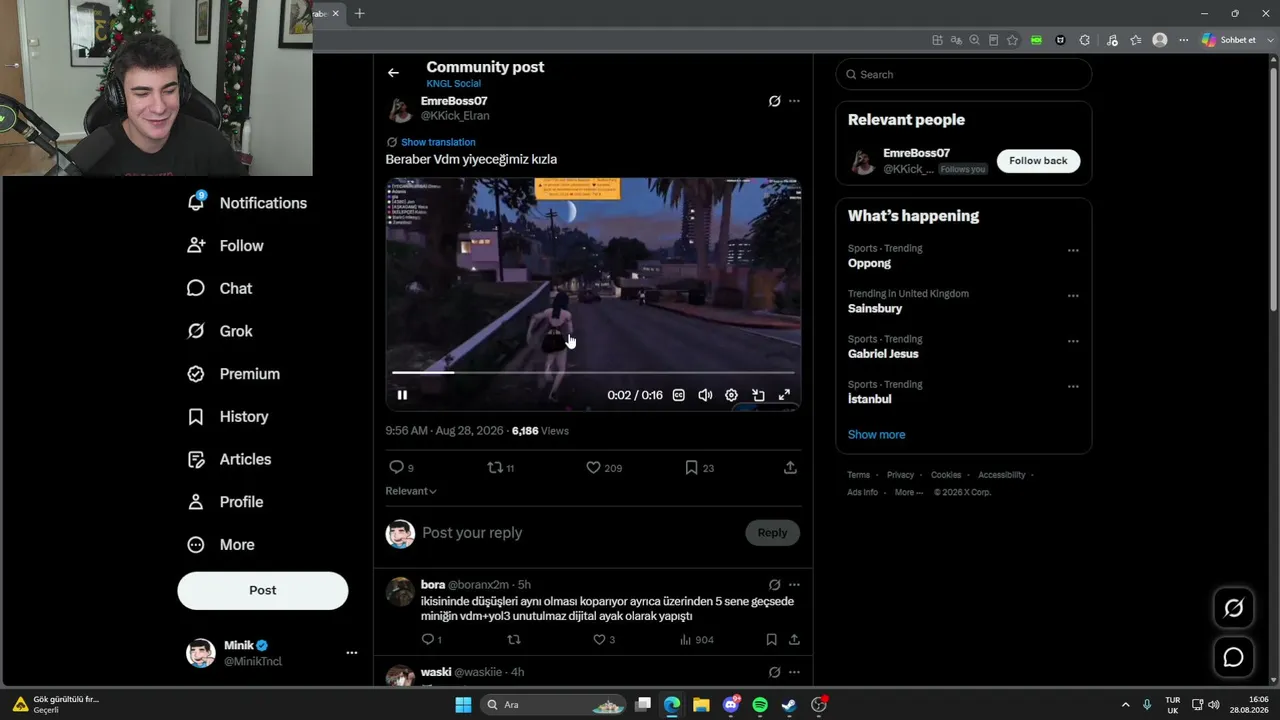Add this page to browser favorites

point(1012,40)
